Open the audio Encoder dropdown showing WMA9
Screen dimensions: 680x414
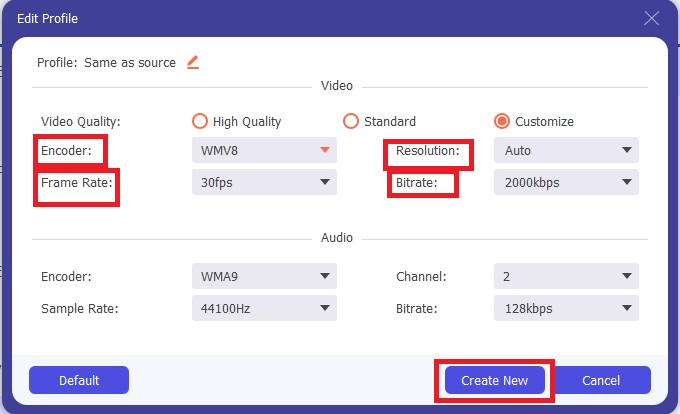pos(264,275)
